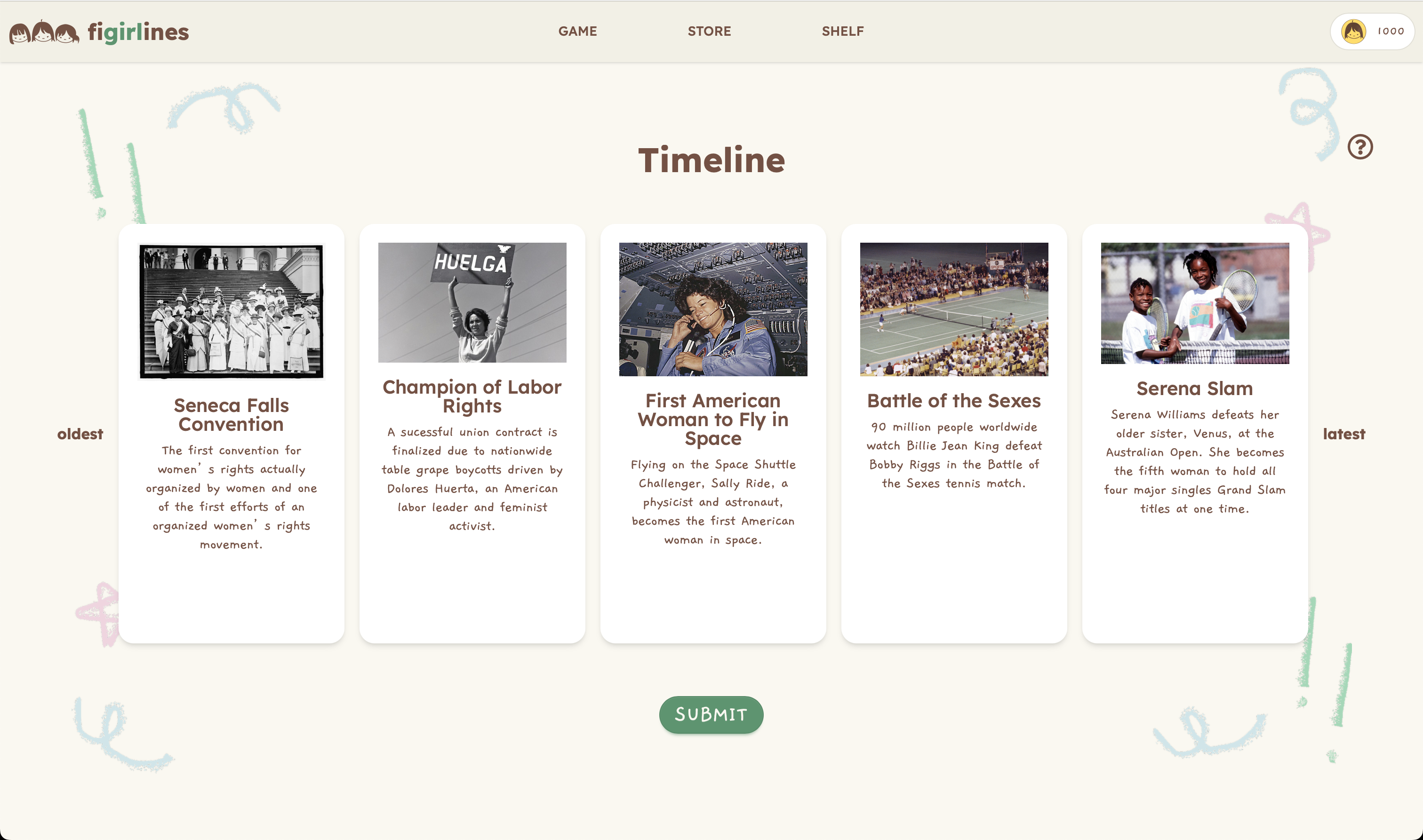
Task: Click the Timeline page heading
Action: pos(711,160)
